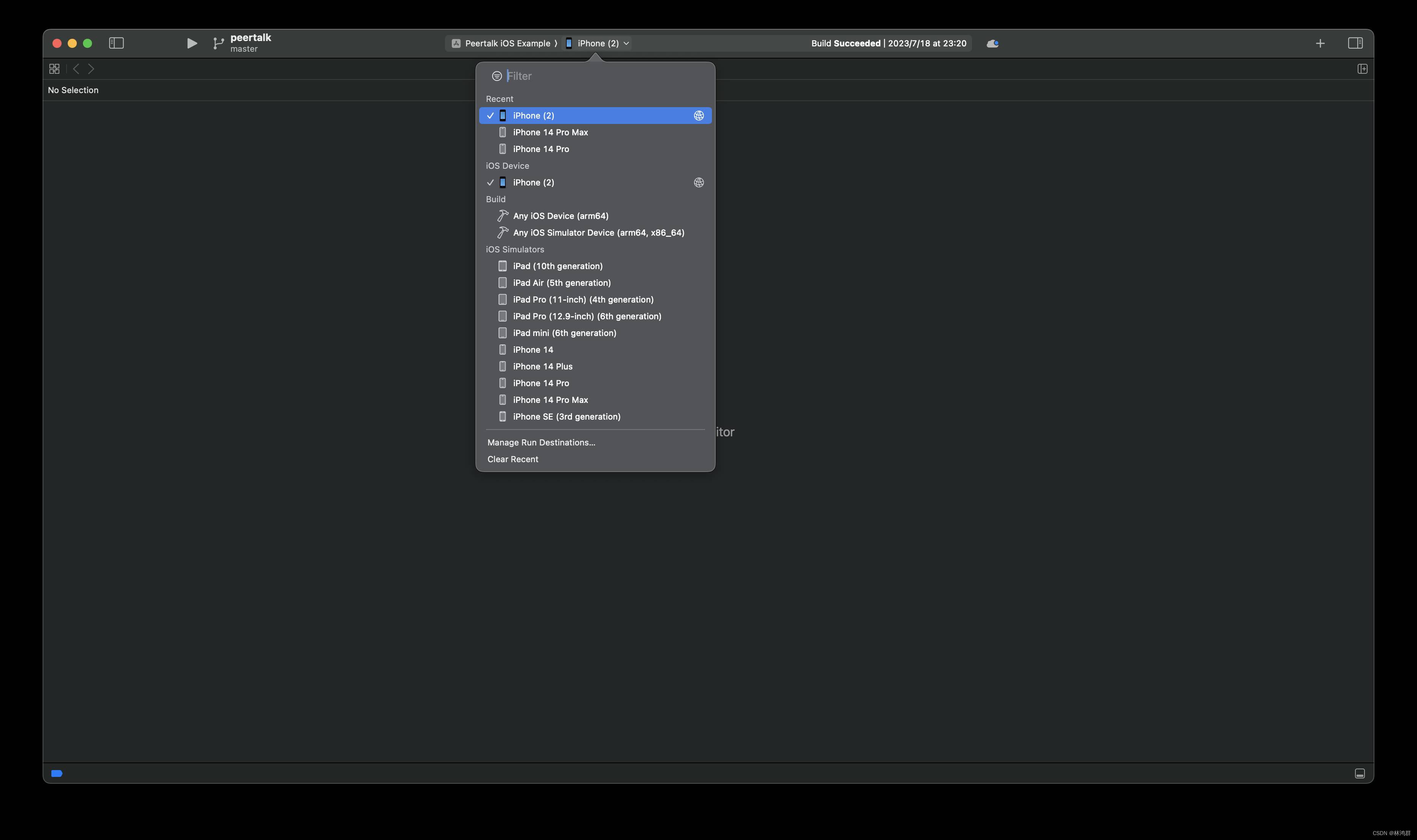Toggle the debug area at the bottom right
The height and width of the screenshot is (840, 1417).
click(x=1359, y=773)
